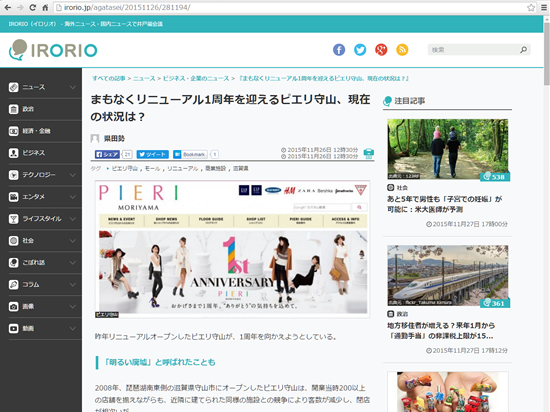This screenshot has width=550, height=412.
Task: Open the RSS feed icon in header
Action: pos(402,50)
